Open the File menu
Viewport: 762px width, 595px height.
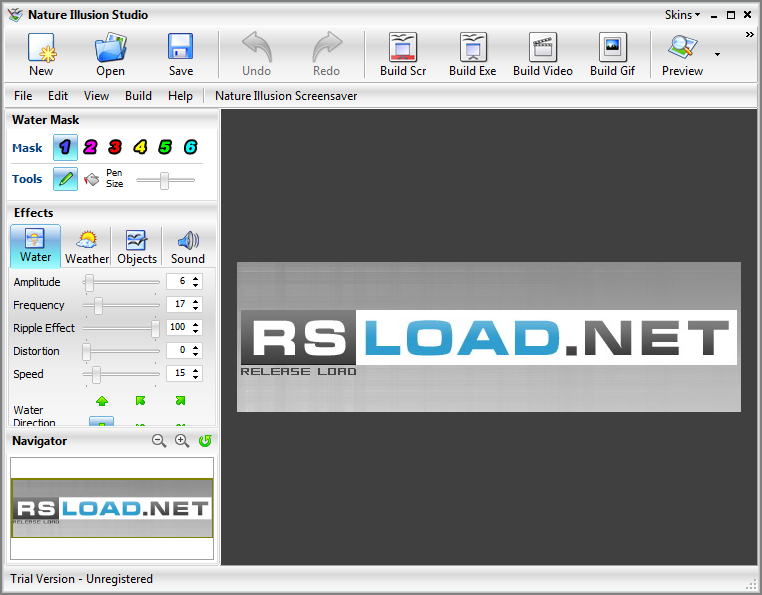[23, 96]
